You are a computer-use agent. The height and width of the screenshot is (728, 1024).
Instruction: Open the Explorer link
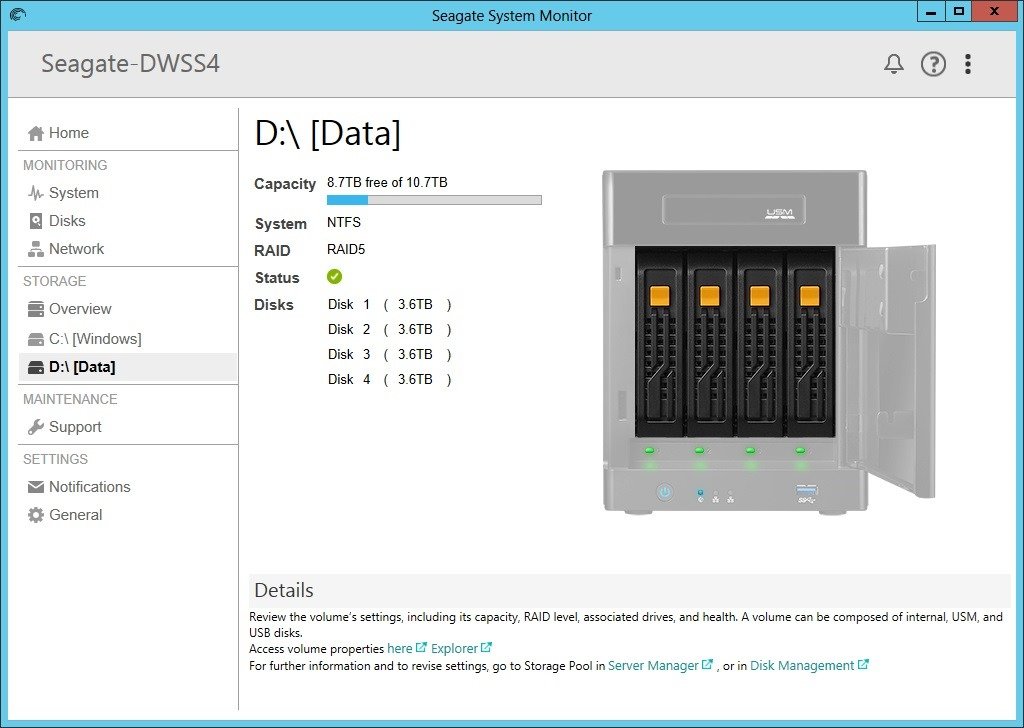coord(455,648)
